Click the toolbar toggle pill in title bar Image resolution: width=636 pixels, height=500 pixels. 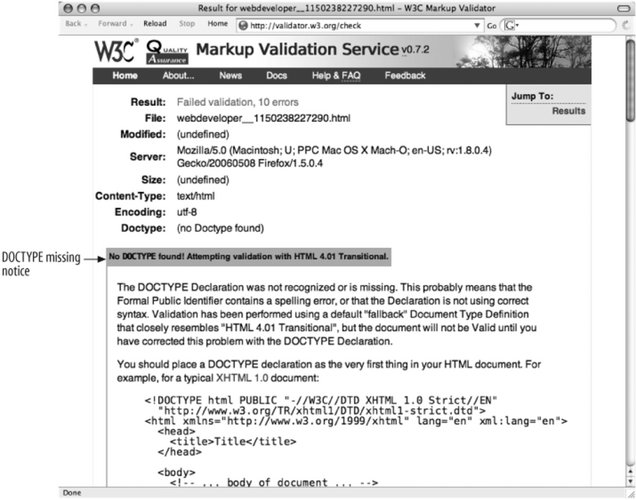tap(623, 8)
